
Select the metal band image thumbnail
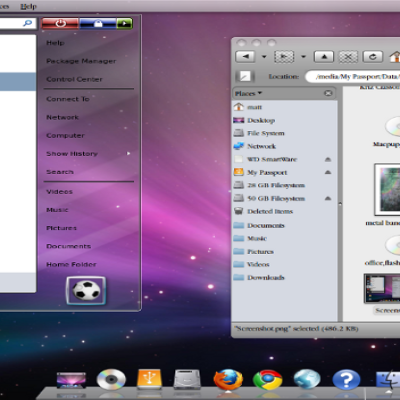[387, 190]
